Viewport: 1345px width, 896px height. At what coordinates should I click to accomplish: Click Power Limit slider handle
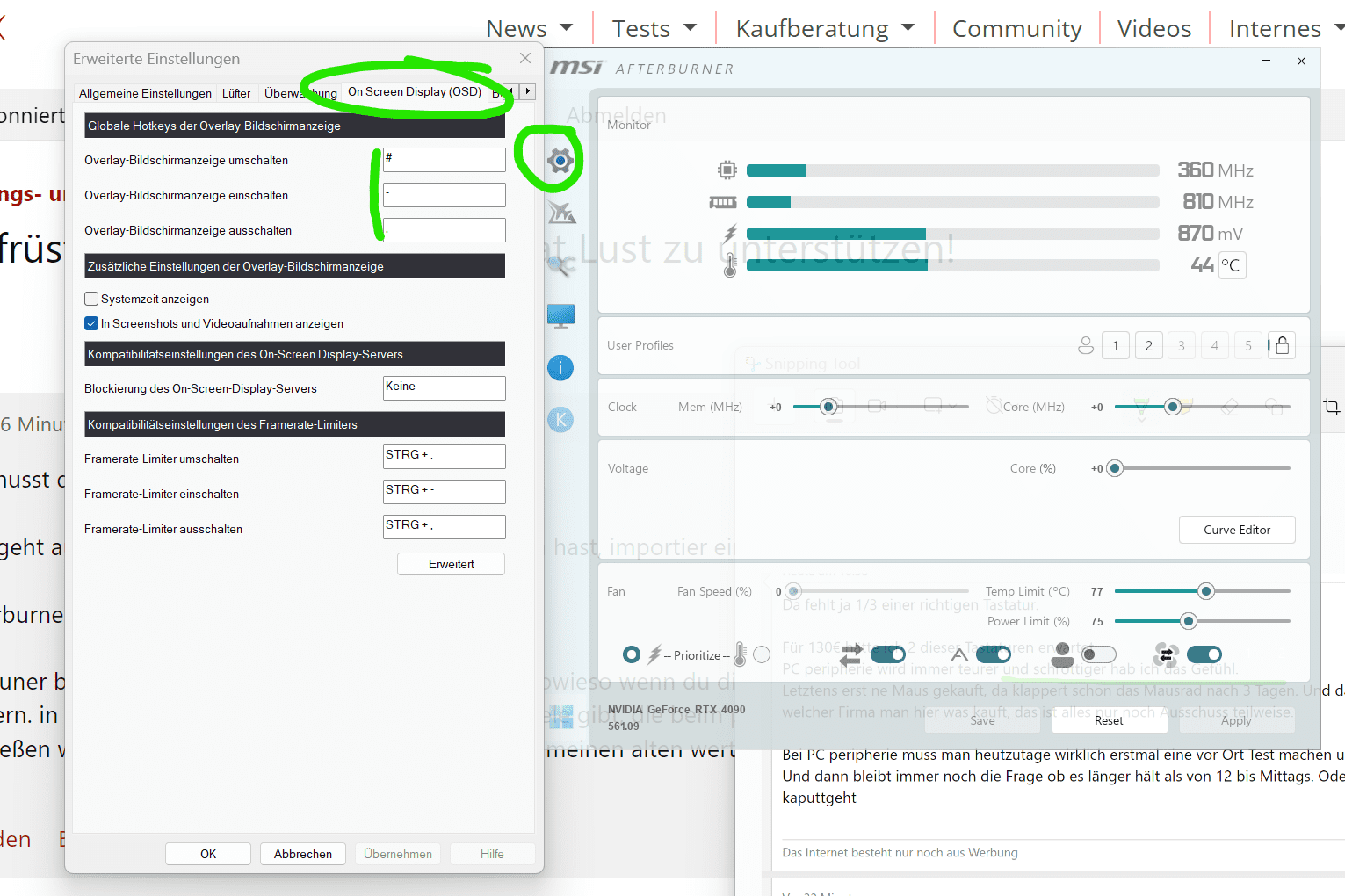click(1189, 621)
